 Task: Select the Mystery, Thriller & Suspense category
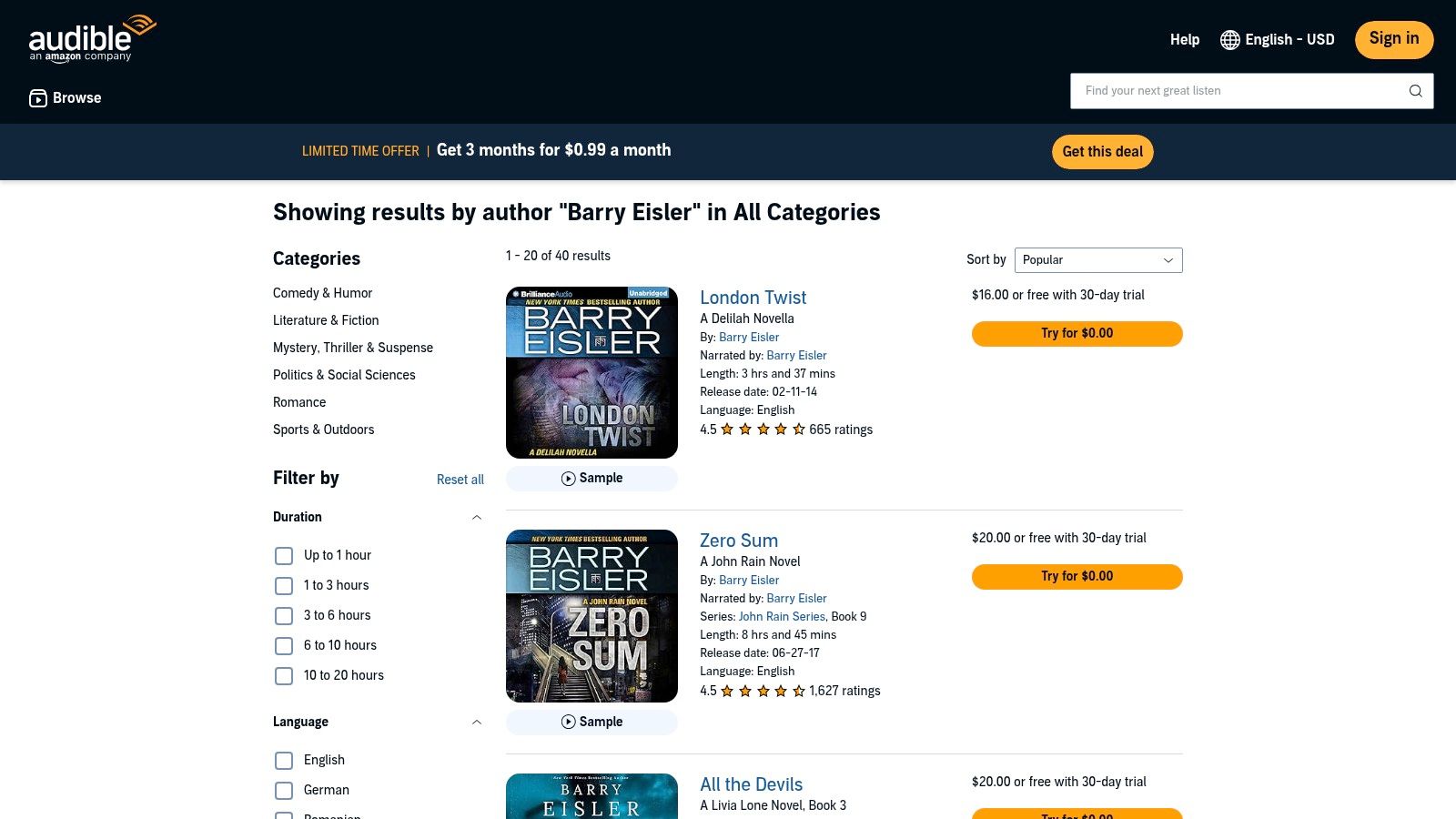point(353,348)
